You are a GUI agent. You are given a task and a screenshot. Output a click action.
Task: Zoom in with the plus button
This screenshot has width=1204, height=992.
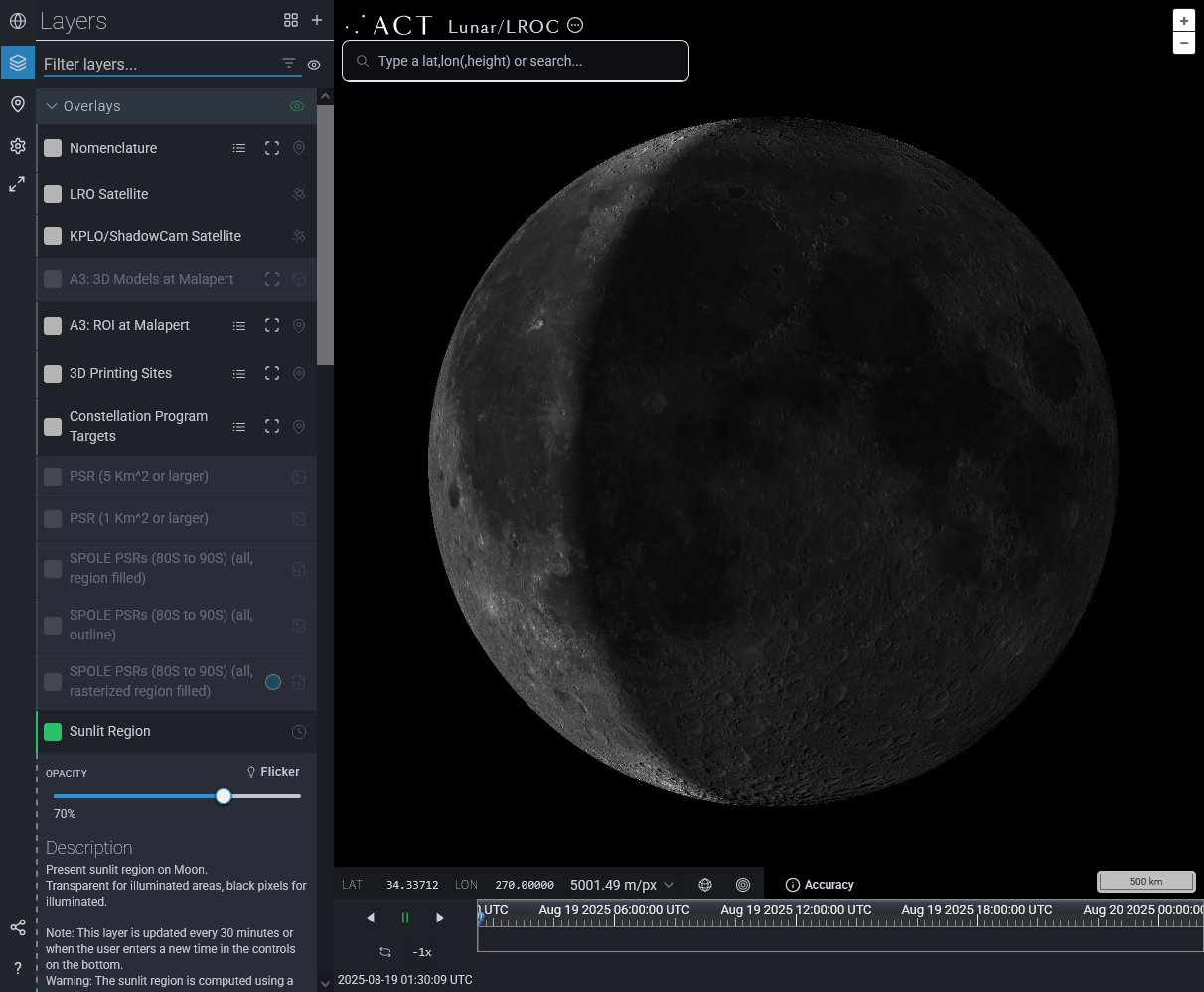pyautogui.click(x=1183, y=21)
